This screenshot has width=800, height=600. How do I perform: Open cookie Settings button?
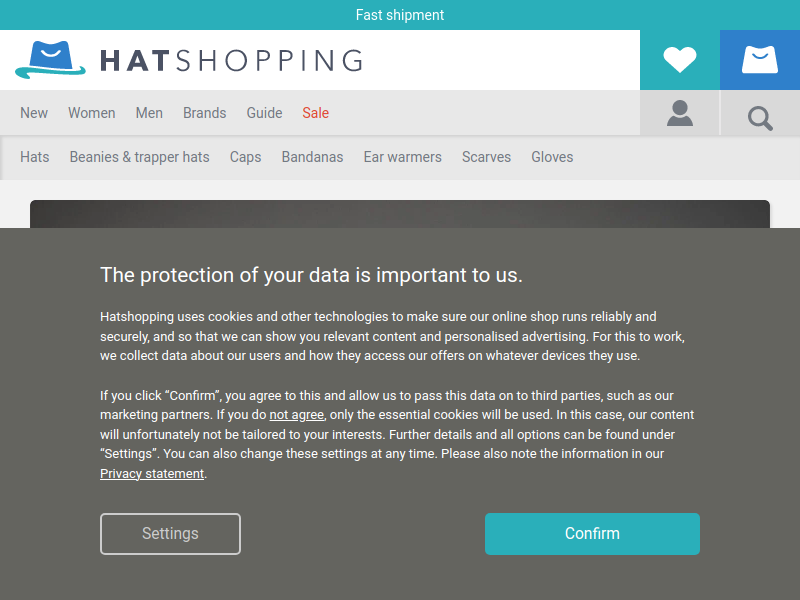tap(170, 534)
